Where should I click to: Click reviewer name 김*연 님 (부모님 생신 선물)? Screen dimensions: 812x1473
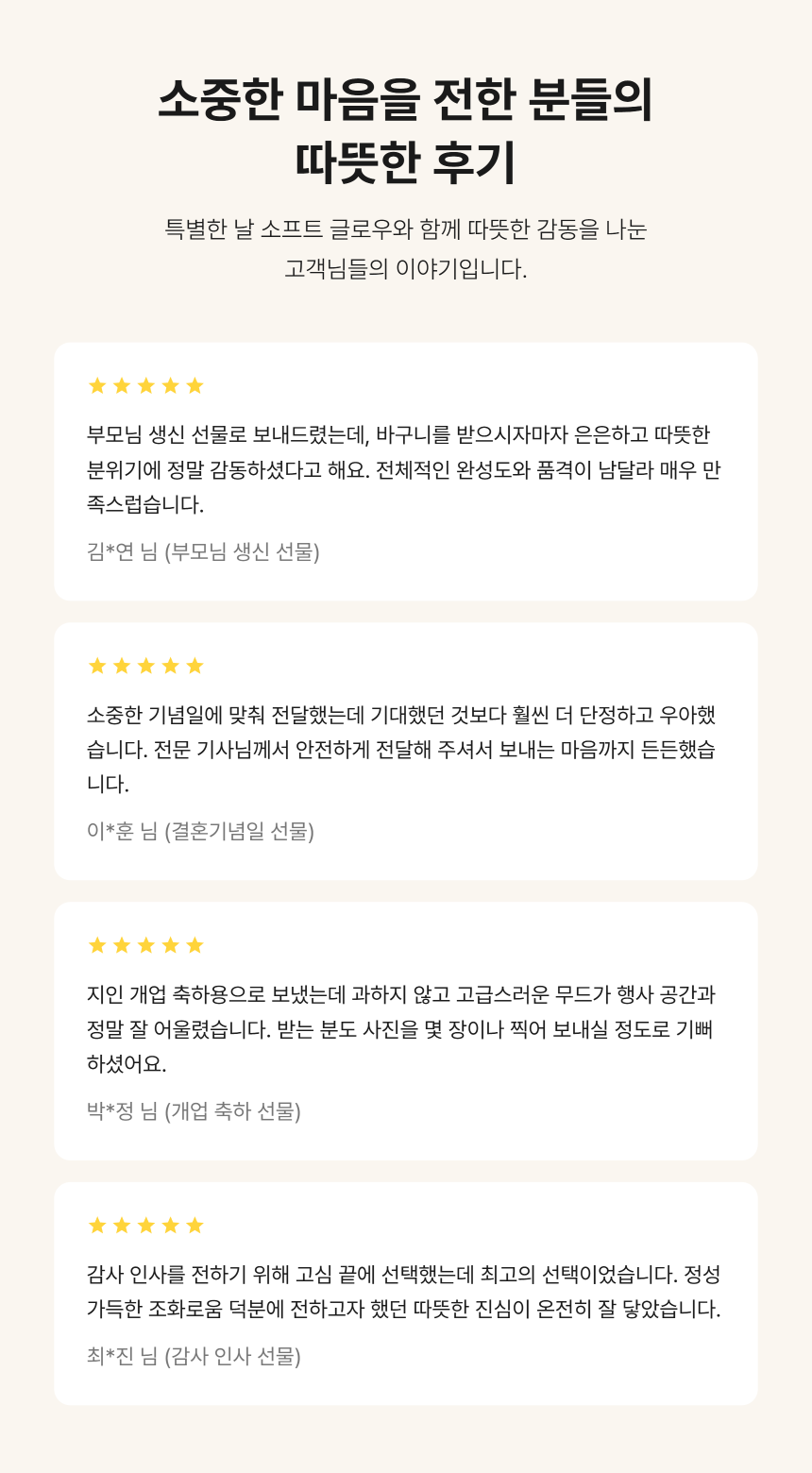pos(203,551)
